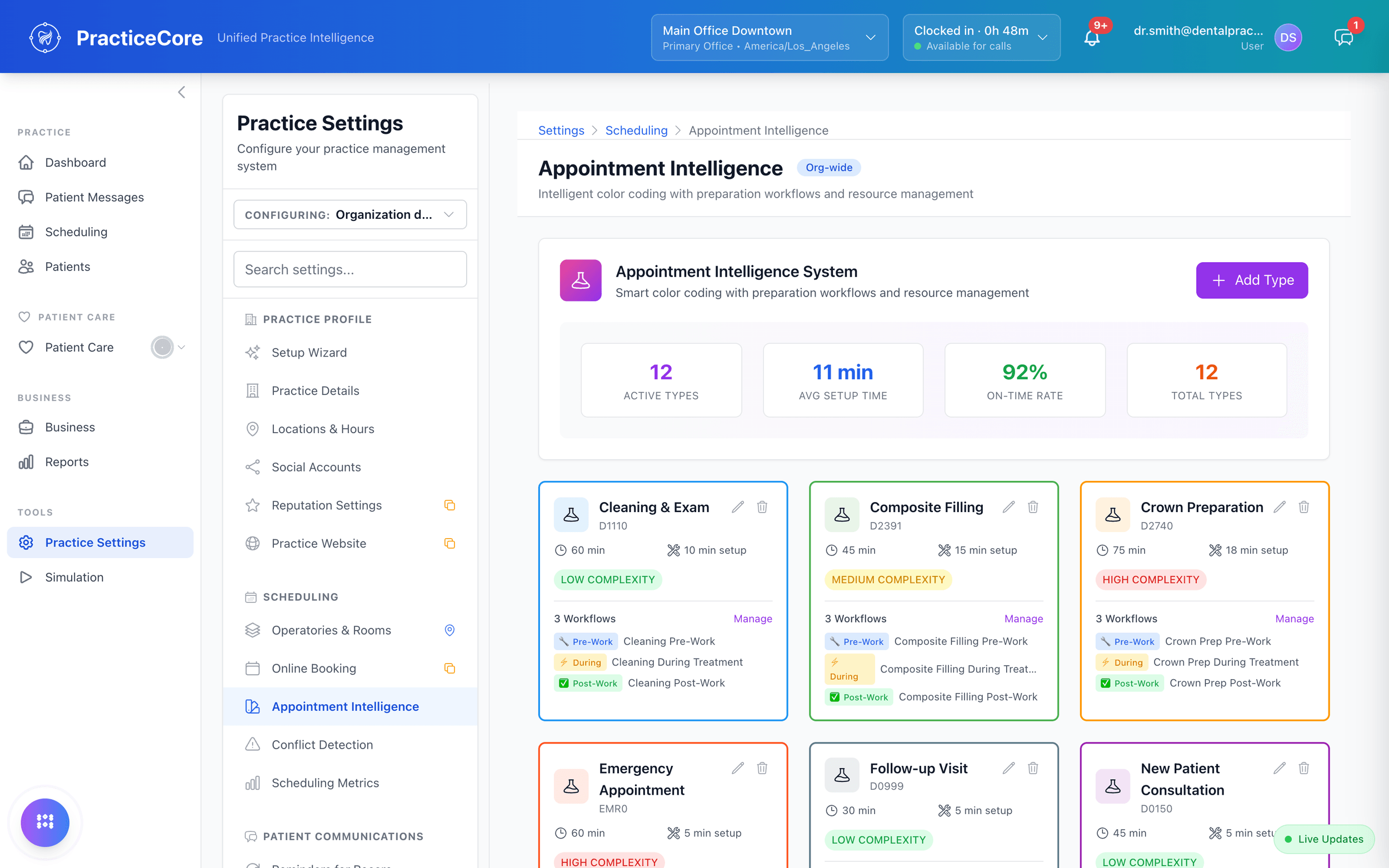Open Patients section
Screen dimensions: 1389x868
101,267
